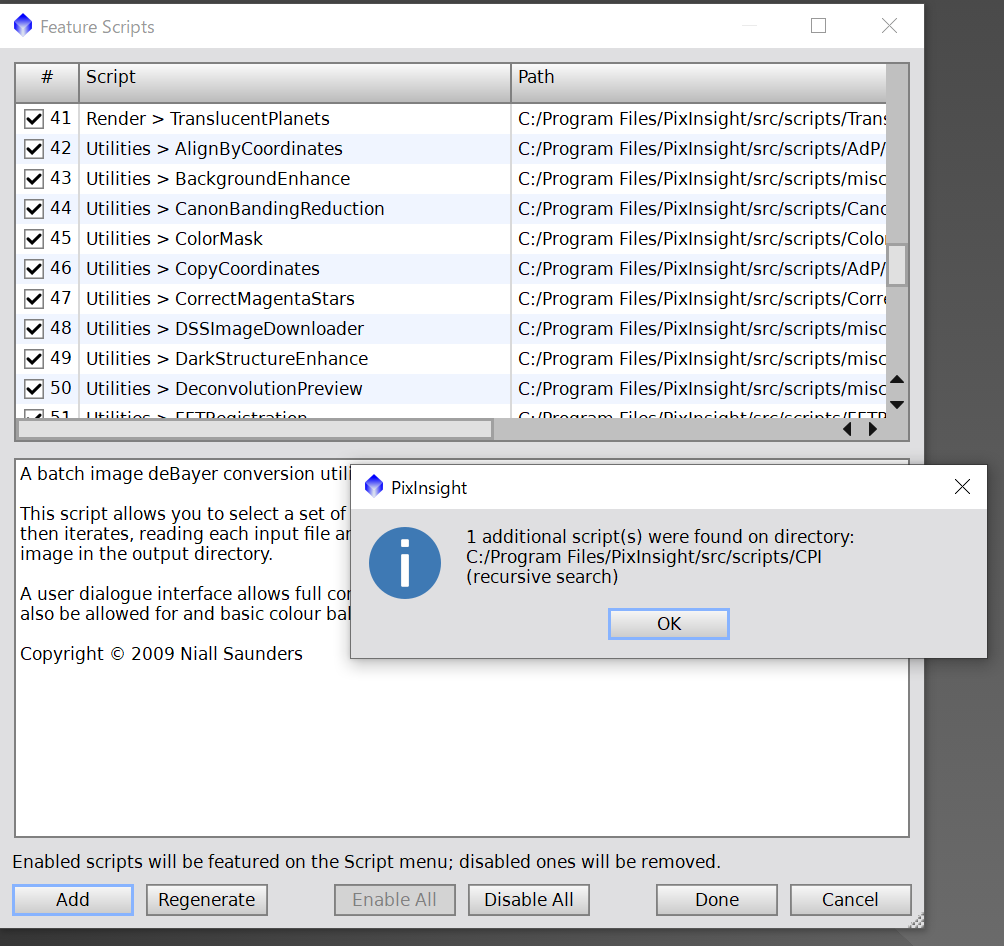This screenshot has width=1004, height=946.
Task: Uncheck script 49 DarkStructureEnhance checkbox
Action: pyautogui.click(x=33, y=359)
